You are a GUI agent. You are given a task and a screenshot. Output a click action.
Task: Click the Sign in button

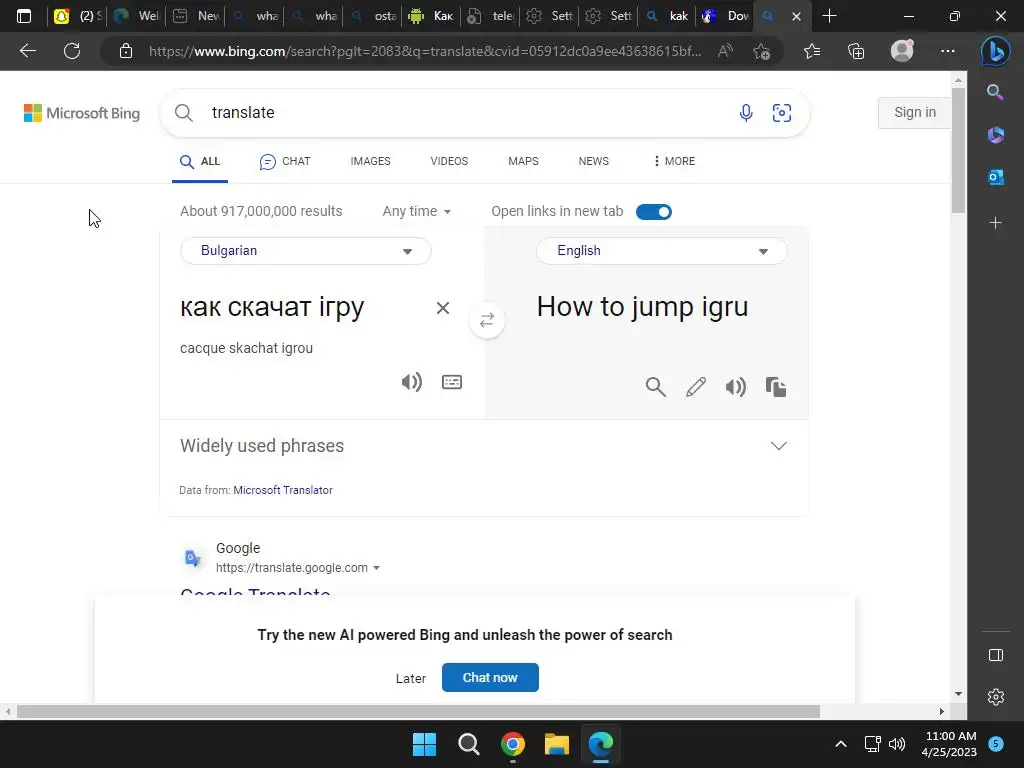(x=914, y=112)
